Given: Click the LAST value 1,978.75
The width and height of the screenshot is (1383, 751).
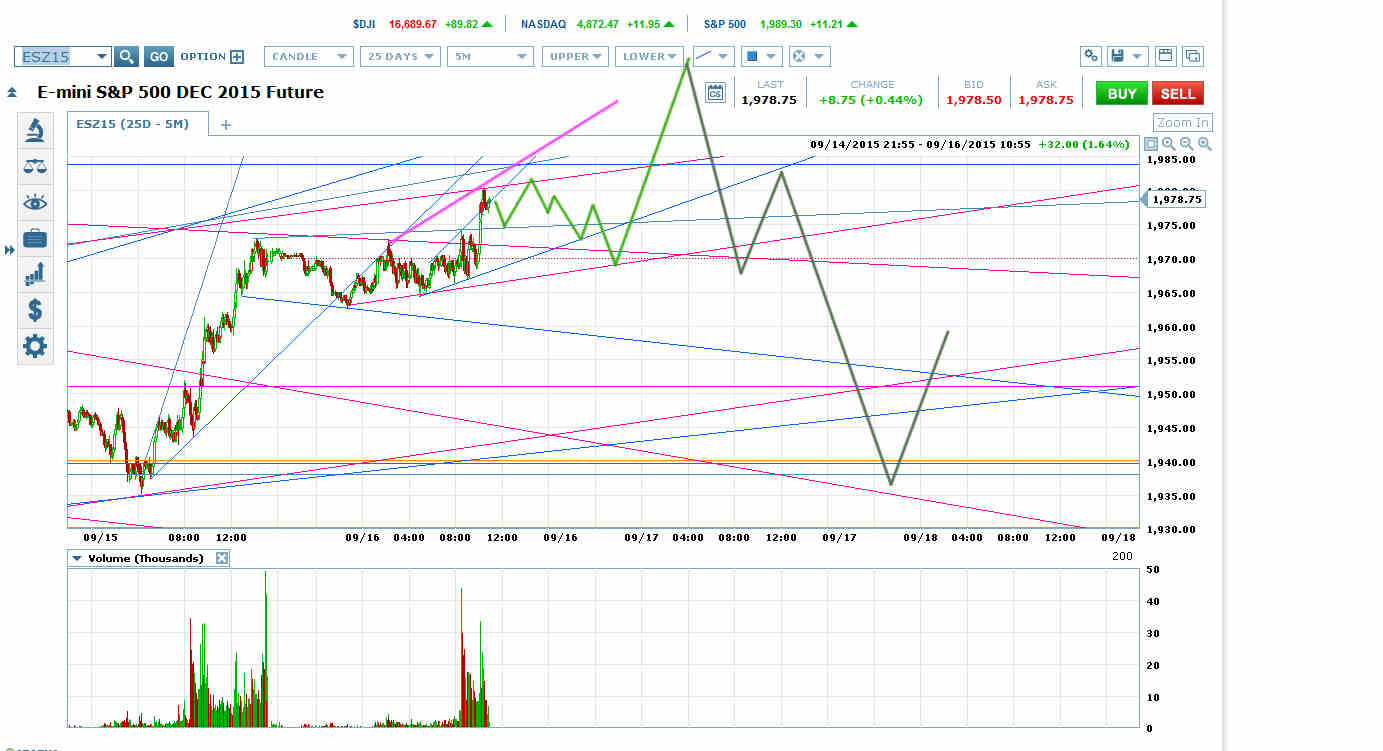Looking at the screenshot, I should [769, 100].
